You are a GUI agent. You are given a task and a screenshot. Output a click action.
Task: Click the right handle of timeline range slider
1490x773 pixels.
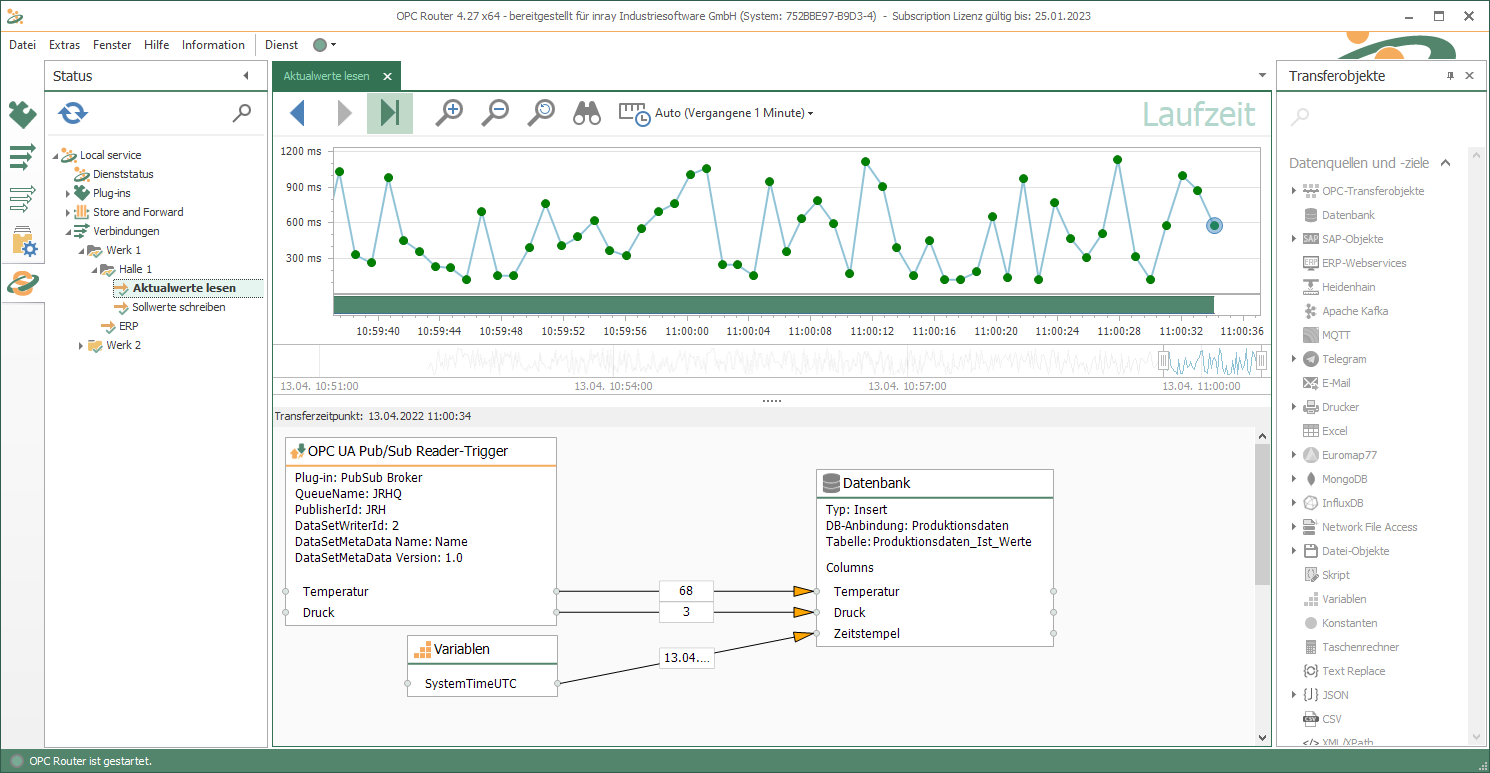[x=1261, y=360]
